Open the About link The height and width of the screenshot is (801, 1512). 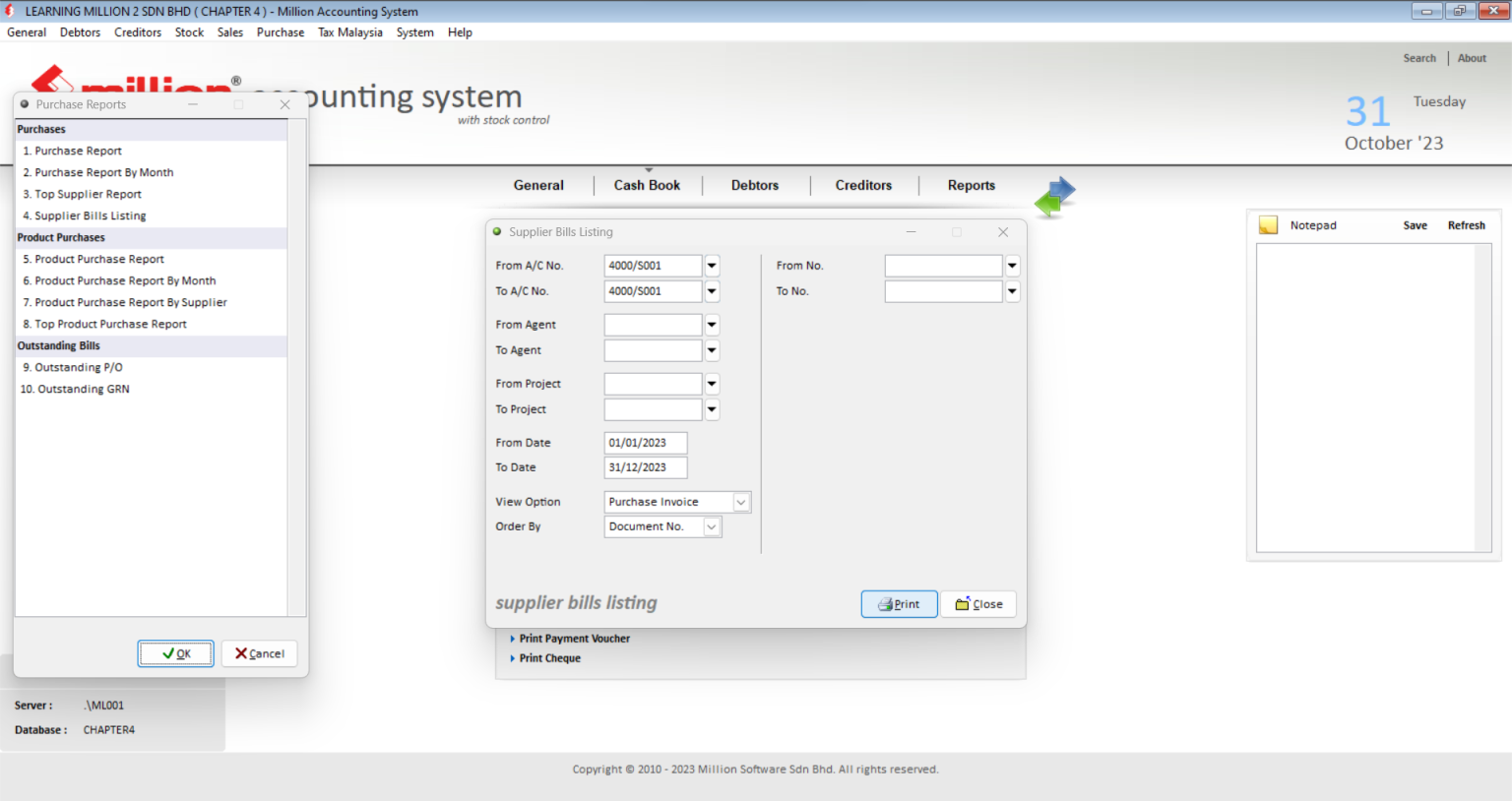[1472, 58]
